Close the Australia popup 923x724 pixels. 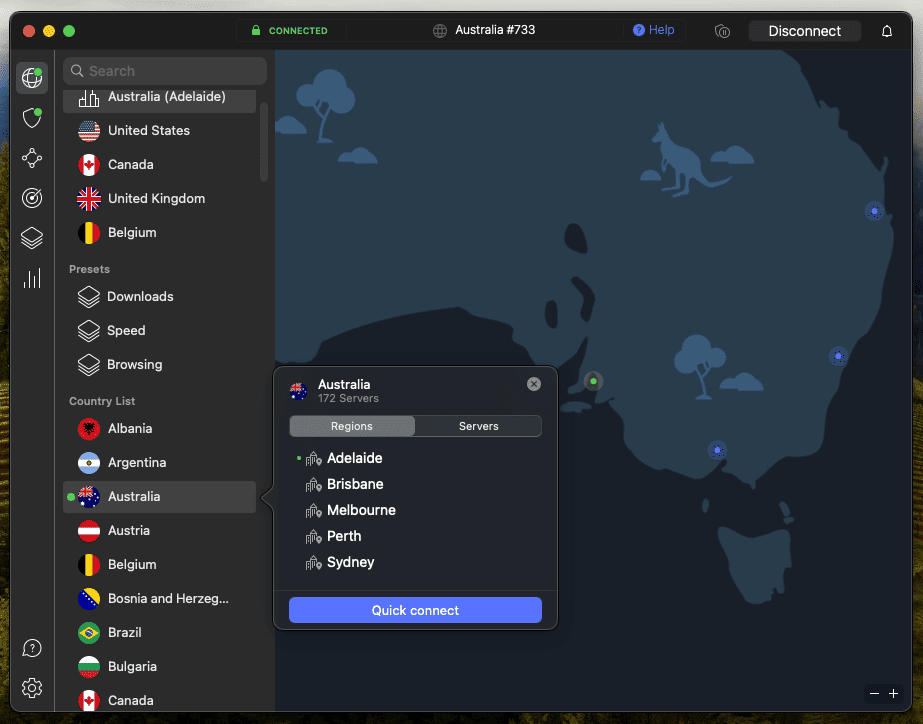[x=534, y=384]
